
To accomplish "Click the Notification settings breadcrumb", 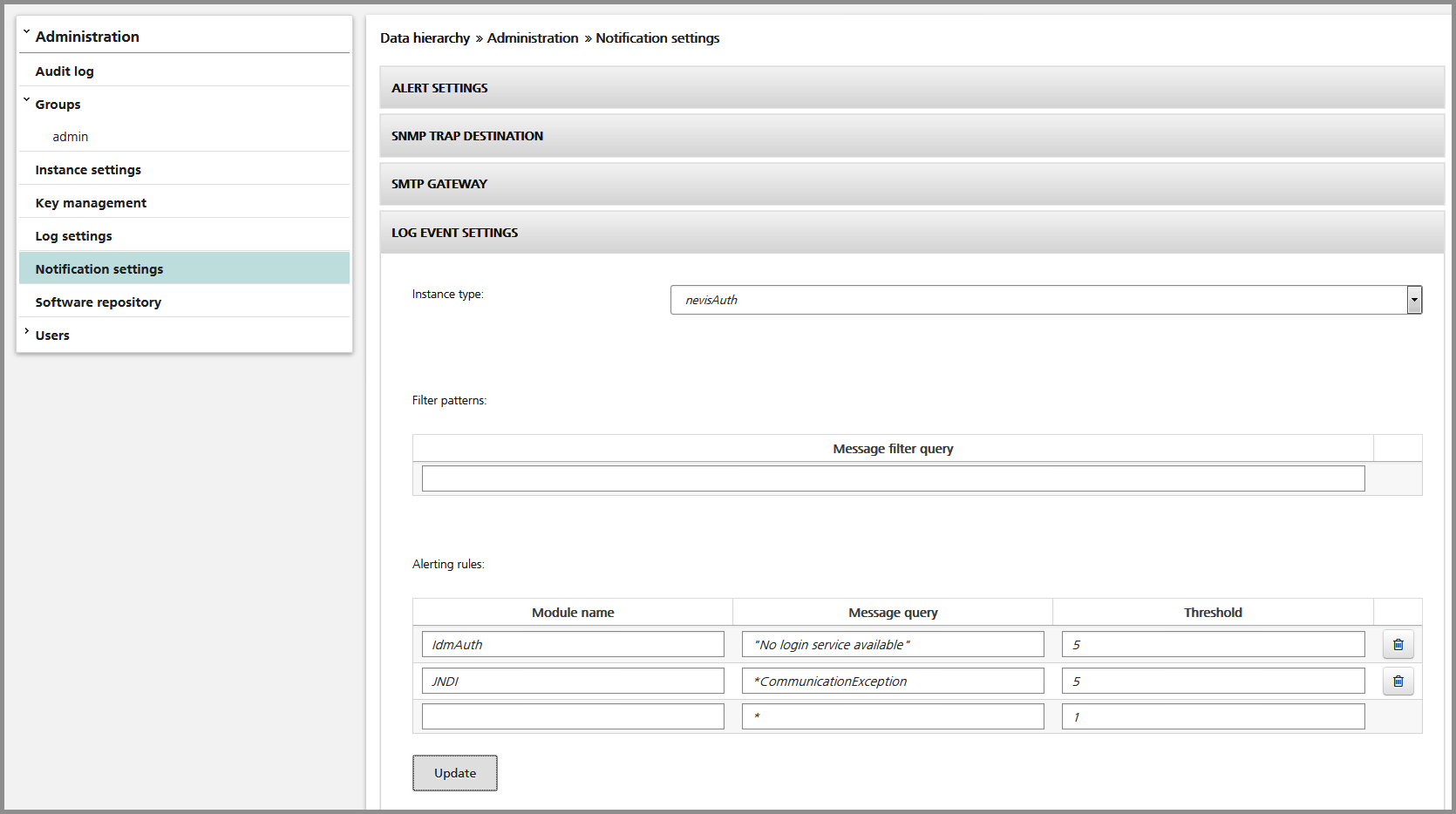I will (657, 38).
